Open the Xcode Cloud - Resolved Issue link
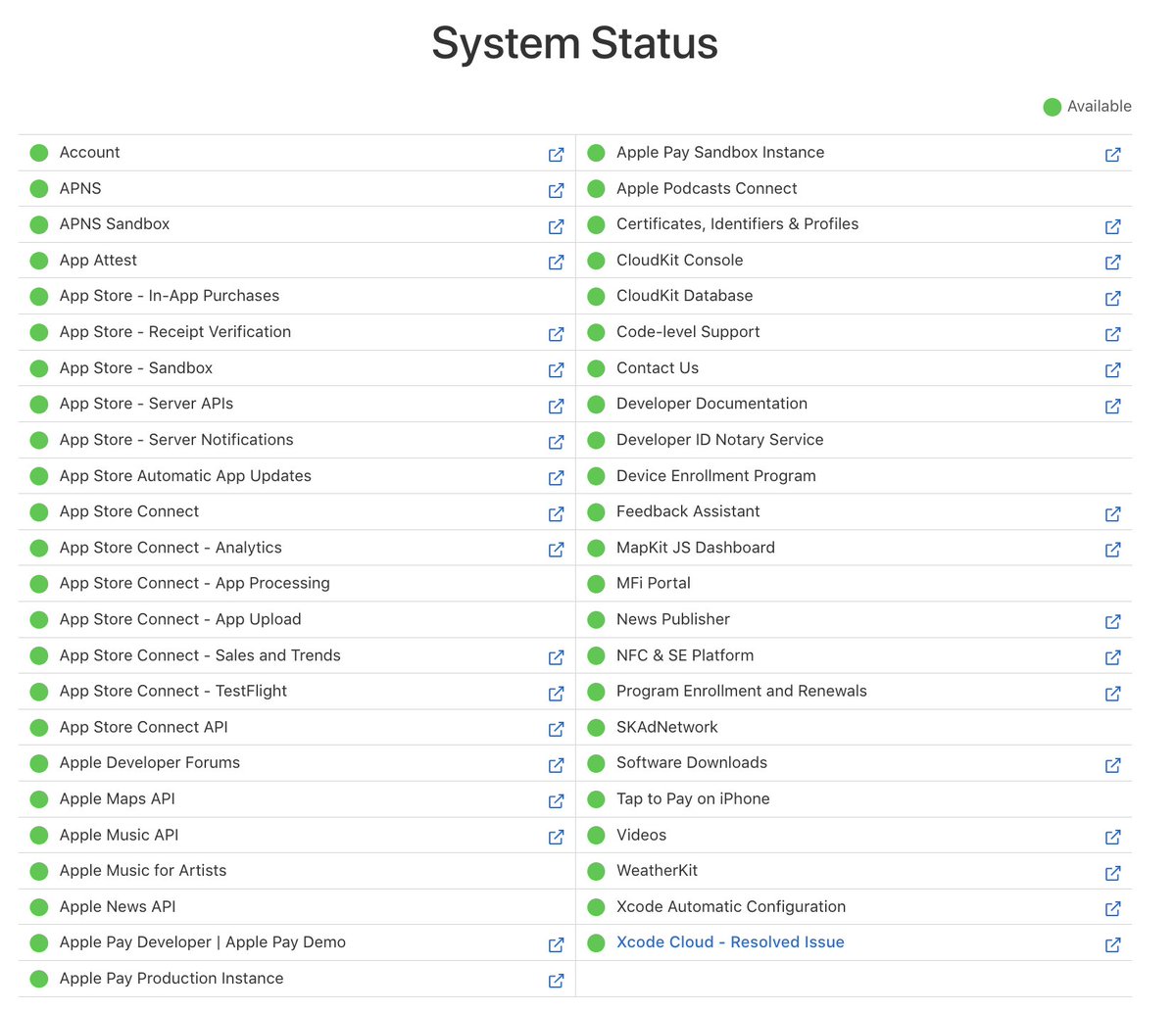Viewport: 1176px width, 1012px height. 730,942
